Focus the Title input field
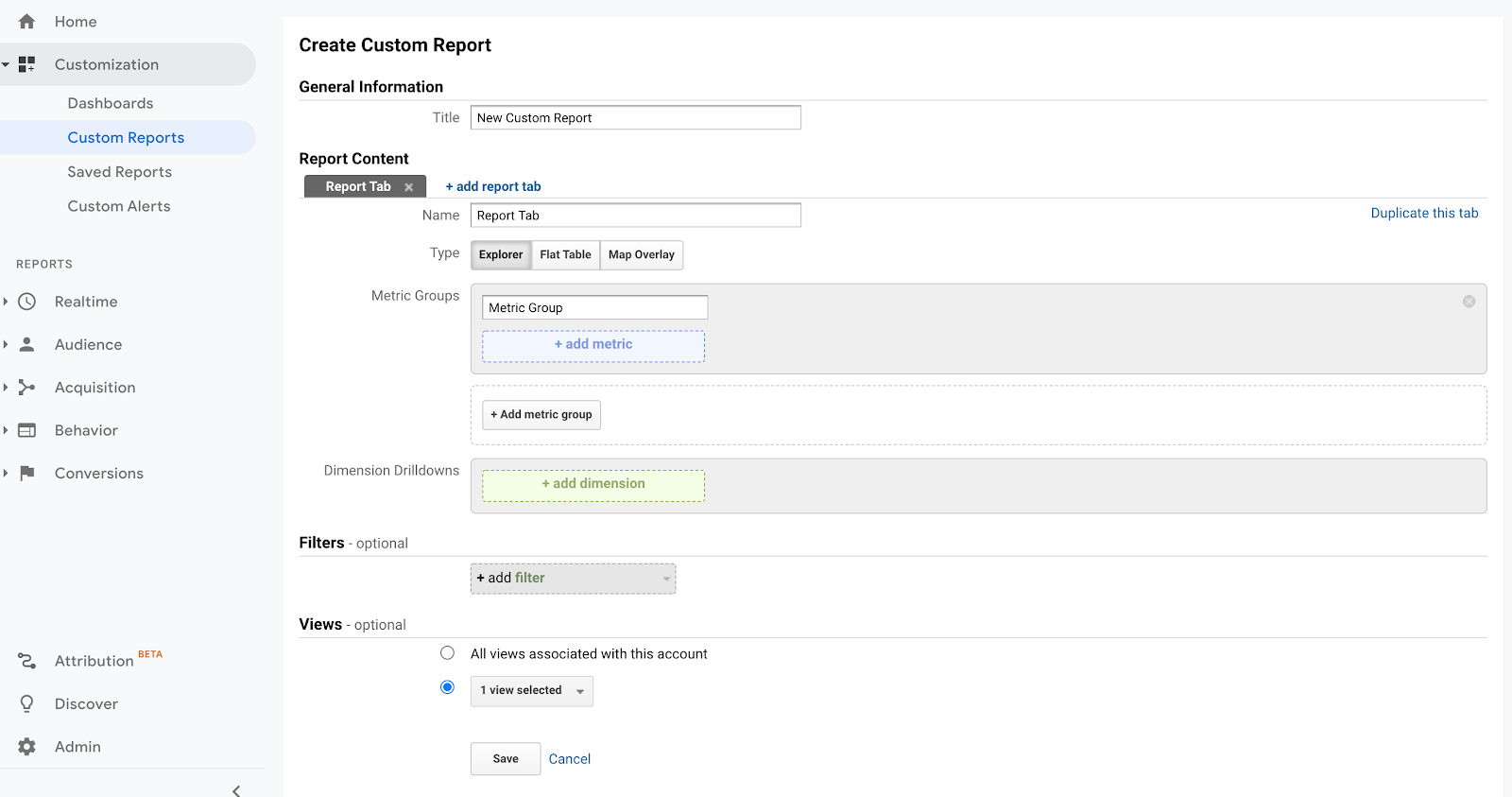This screenshot has width=1512, height=797. 636,117
